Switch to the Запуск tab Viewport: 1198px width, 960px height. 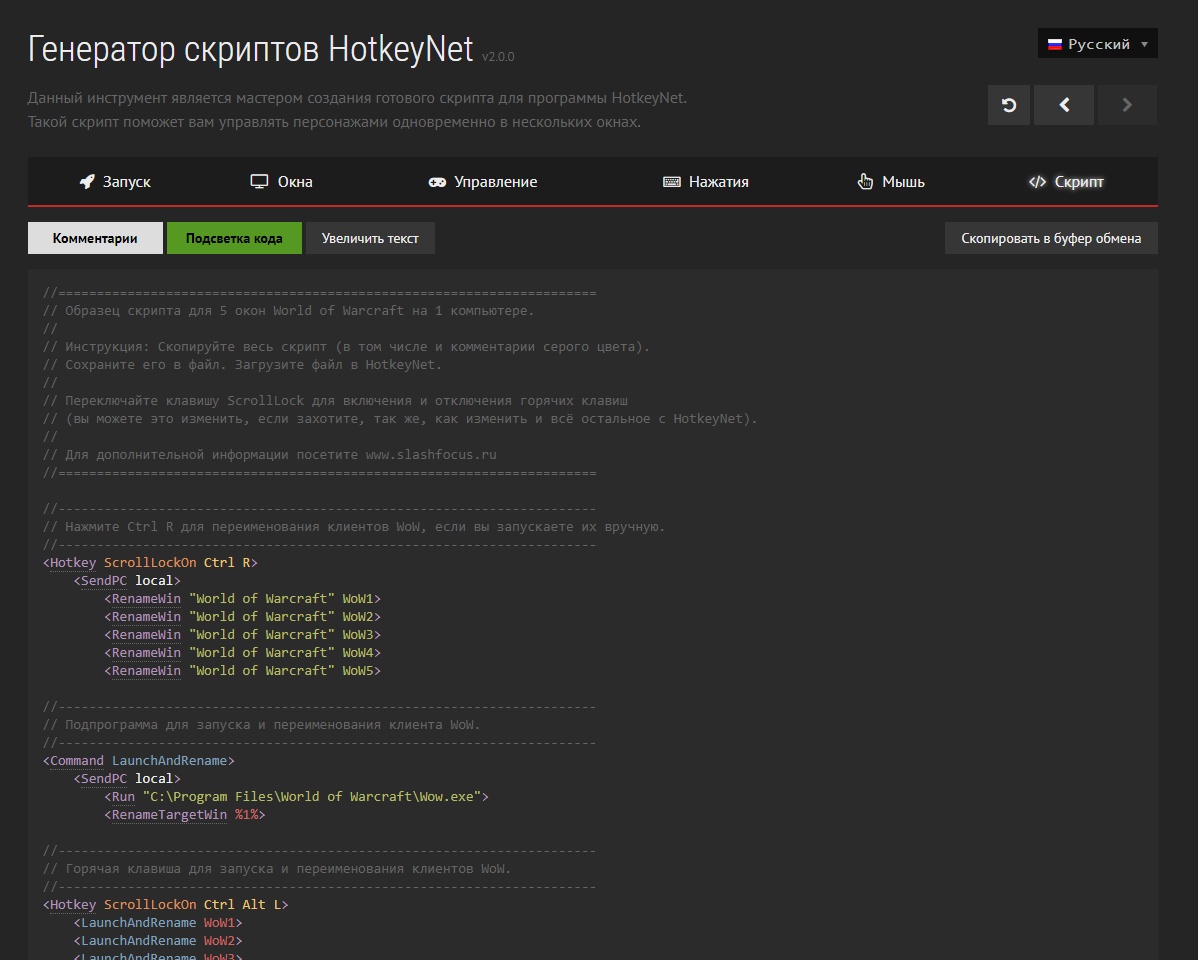[x=115, y=182]
